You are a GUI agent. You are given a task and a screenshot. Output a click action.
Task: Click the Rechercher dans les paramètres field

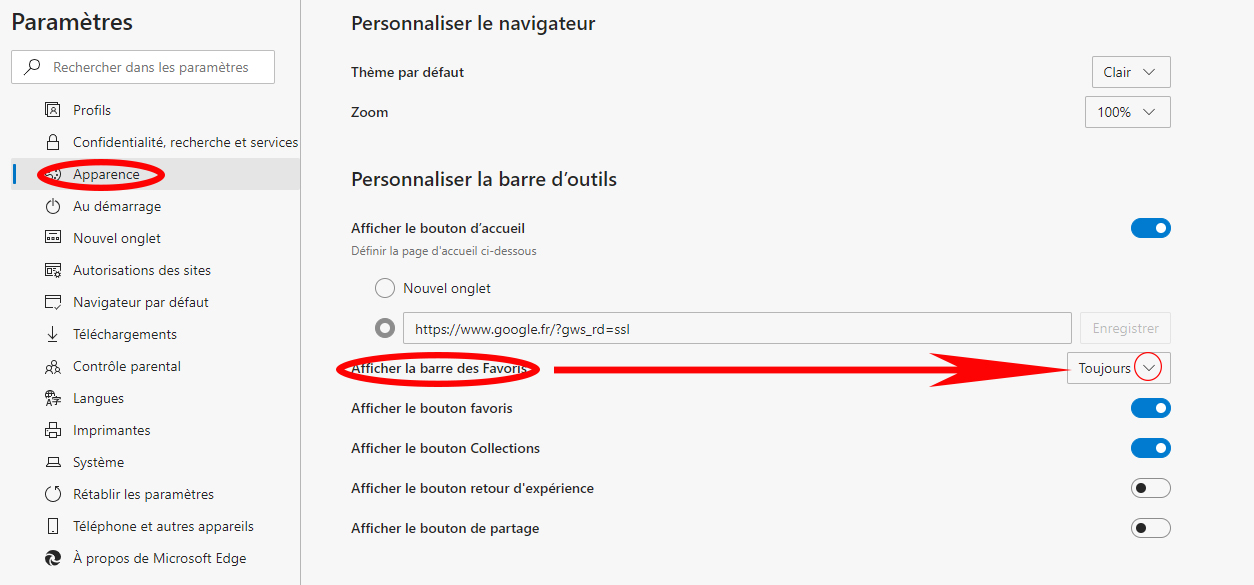pos(150,67)
